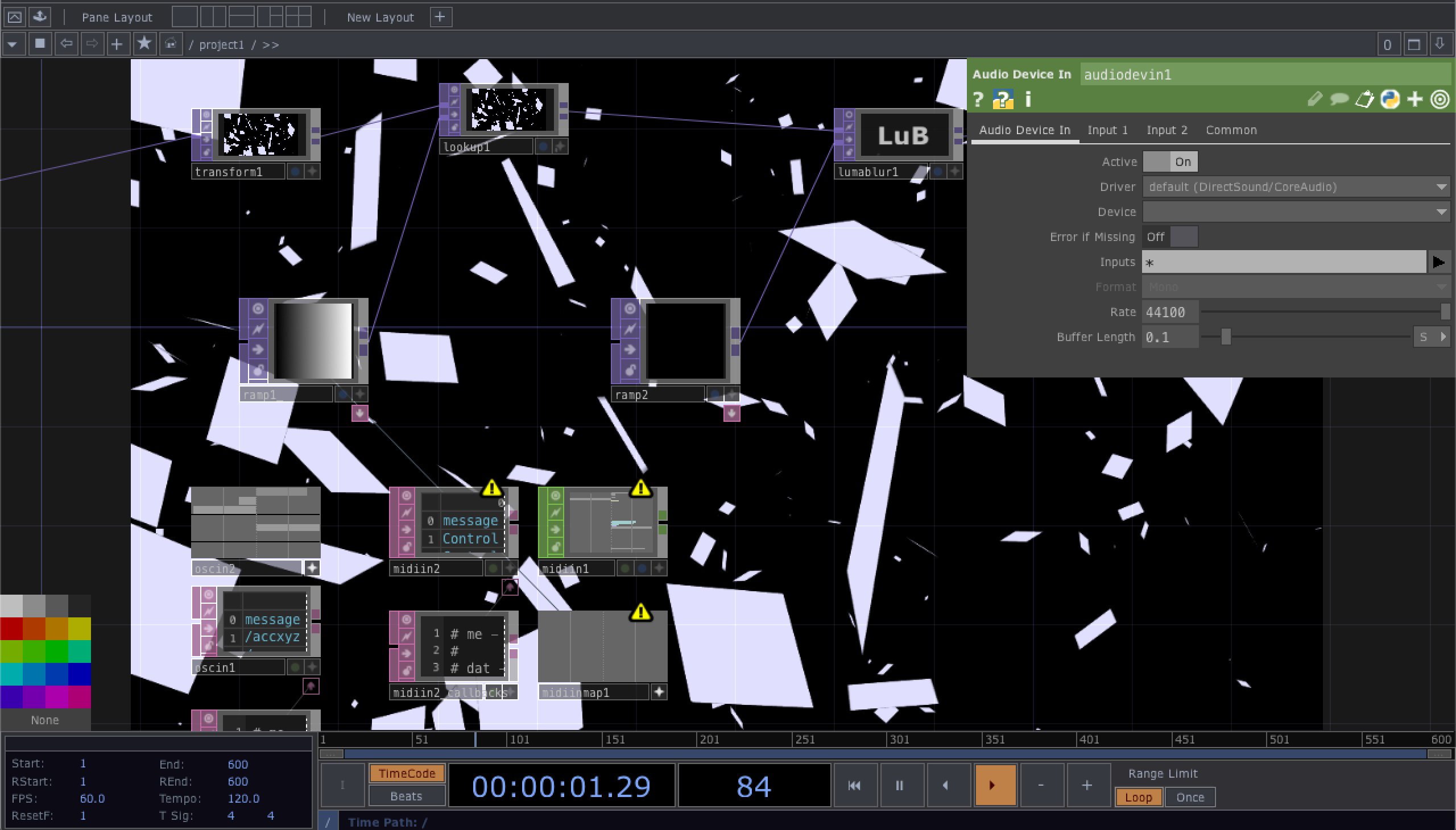Click the Python help icon in parameter panel
Screen dimensions: 1456x830
(1003, 99)
